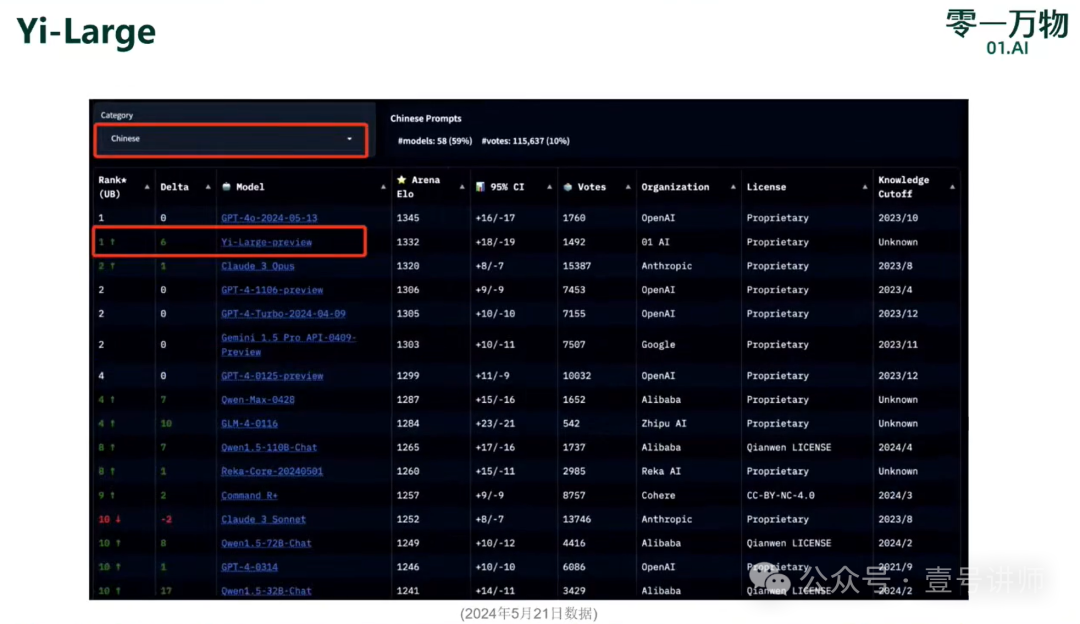1080x624 pixels.
Task: Sort by 95% CI column arrow
Action: tap(550, 187)
